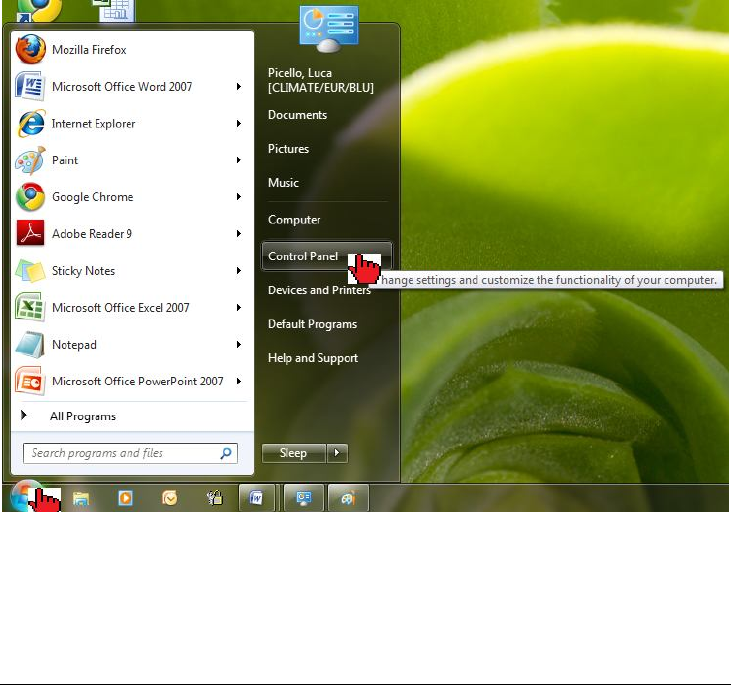731x685 pixels.
Task: Click the Sleep button
Action: click(293, 453)
